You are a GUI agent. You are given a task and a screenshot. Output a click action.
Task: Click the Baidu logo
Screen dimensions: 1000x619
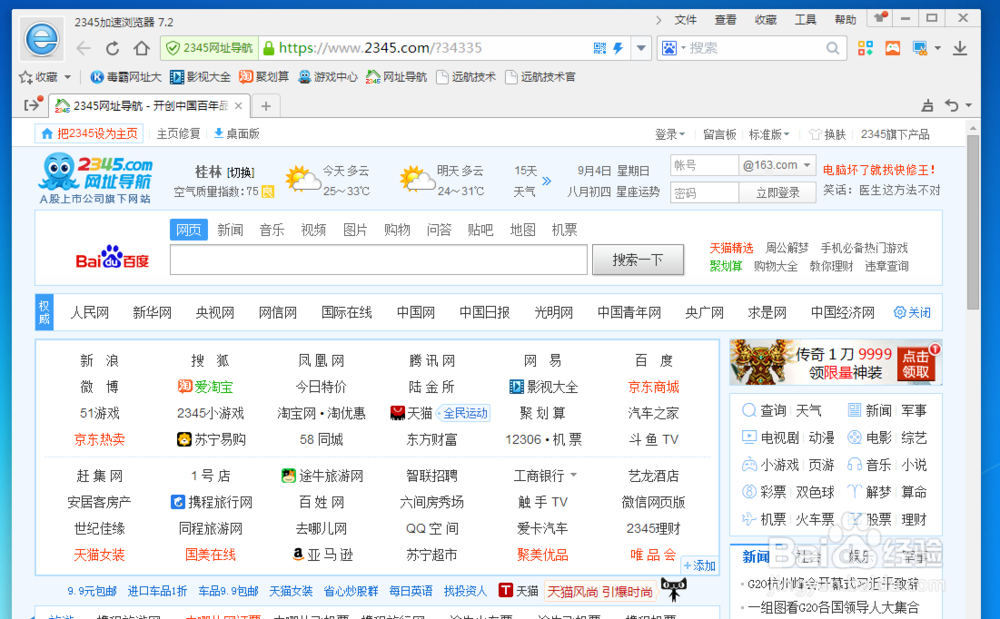tap(112, 257)
